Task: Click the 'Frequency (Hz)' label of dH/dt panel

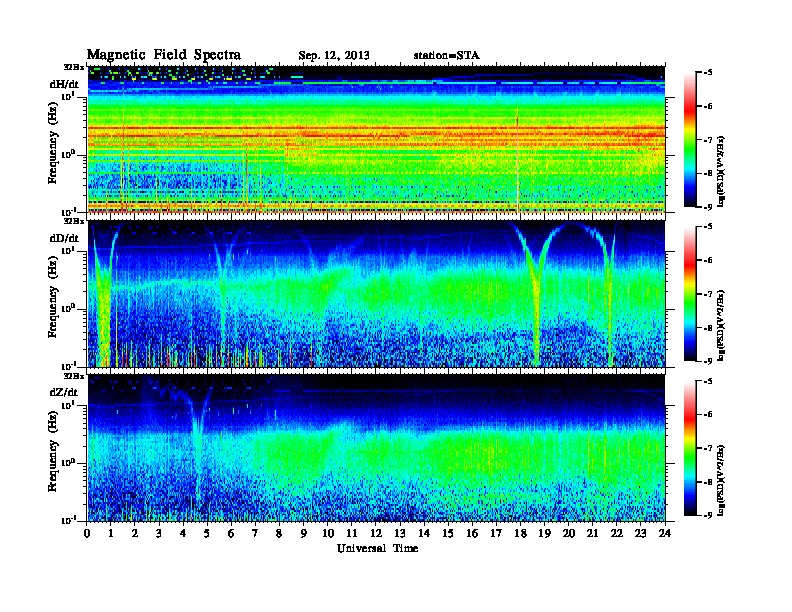Action: tap(53, 143)
